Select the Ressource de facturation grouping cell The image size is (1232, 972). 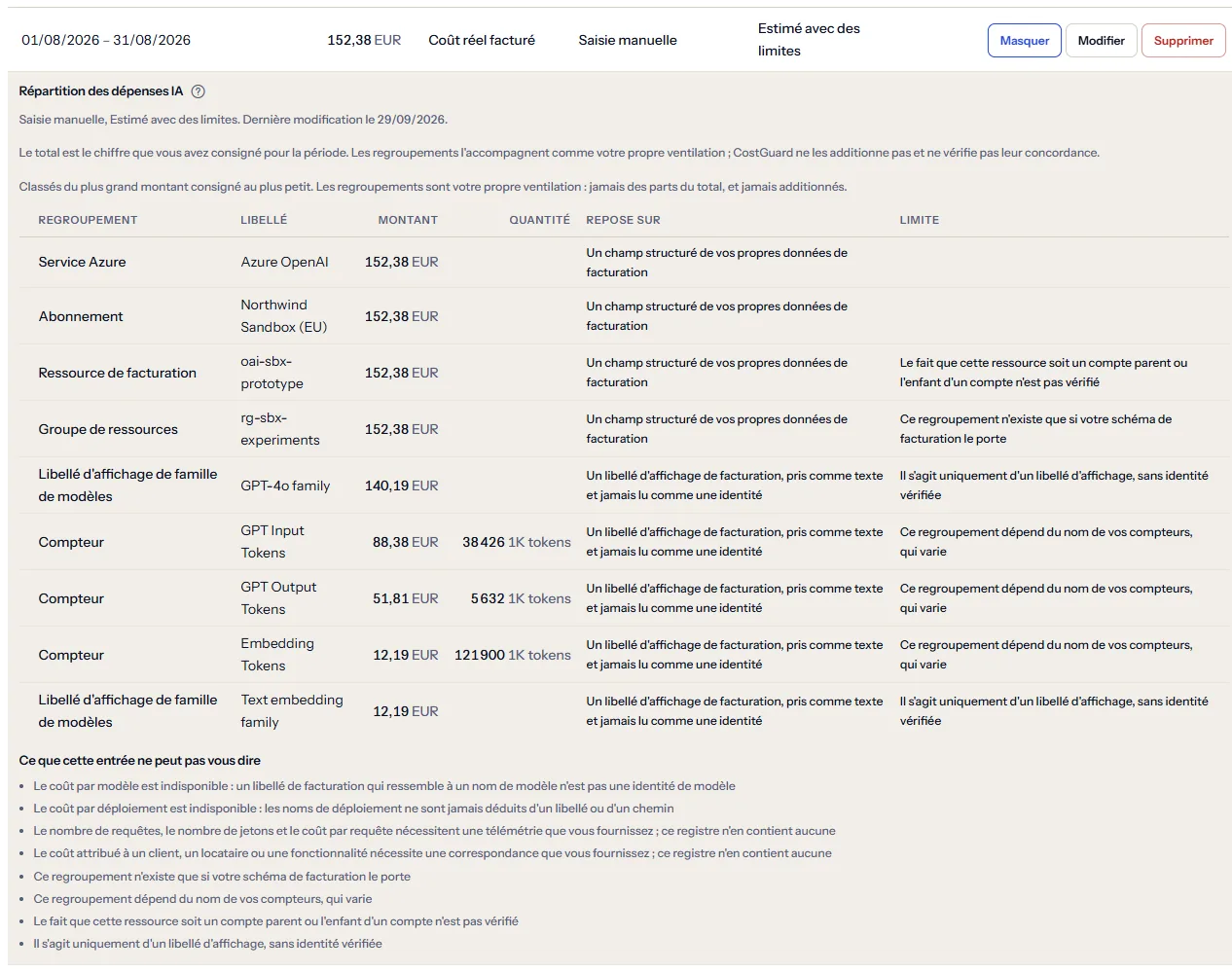point(117,373)
